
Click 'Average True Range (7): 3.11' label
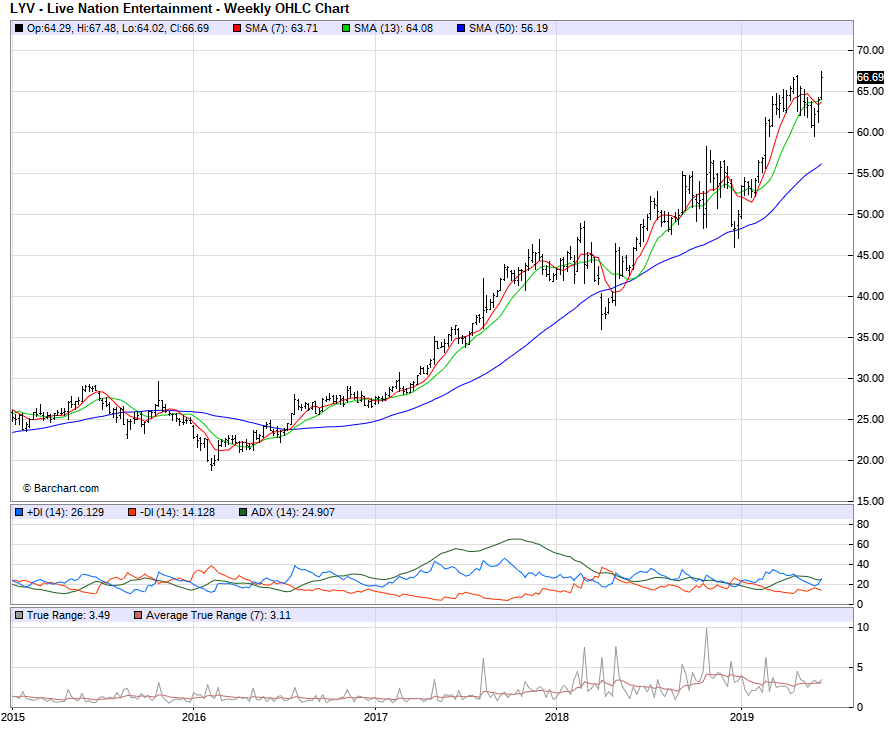219,615
